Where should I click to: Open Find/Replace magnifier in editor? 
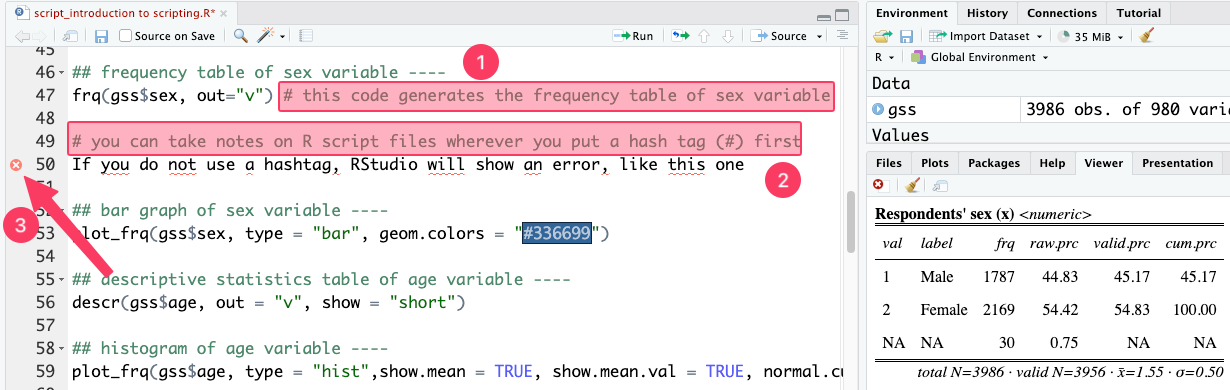point(241,36)
